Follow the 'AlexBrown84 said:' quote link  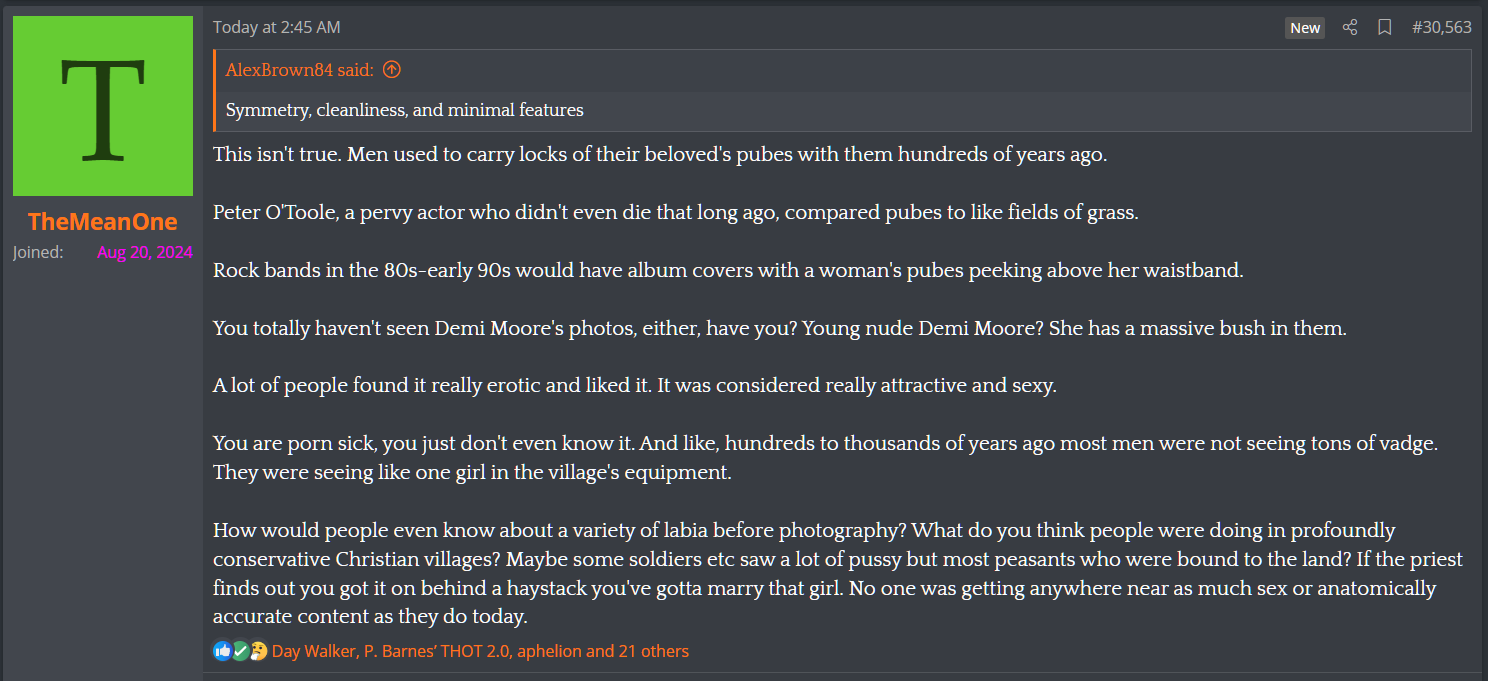[299, 70]
